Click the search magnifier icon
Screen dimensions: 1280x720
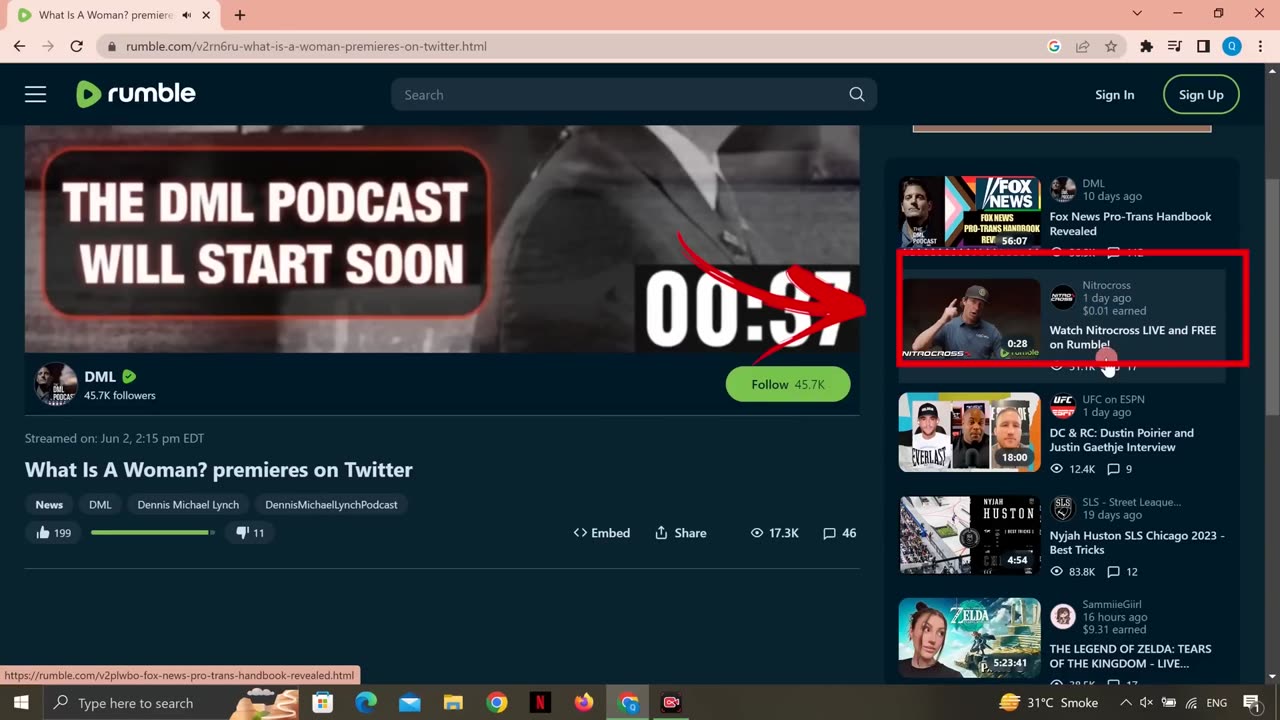click(857, 94)
